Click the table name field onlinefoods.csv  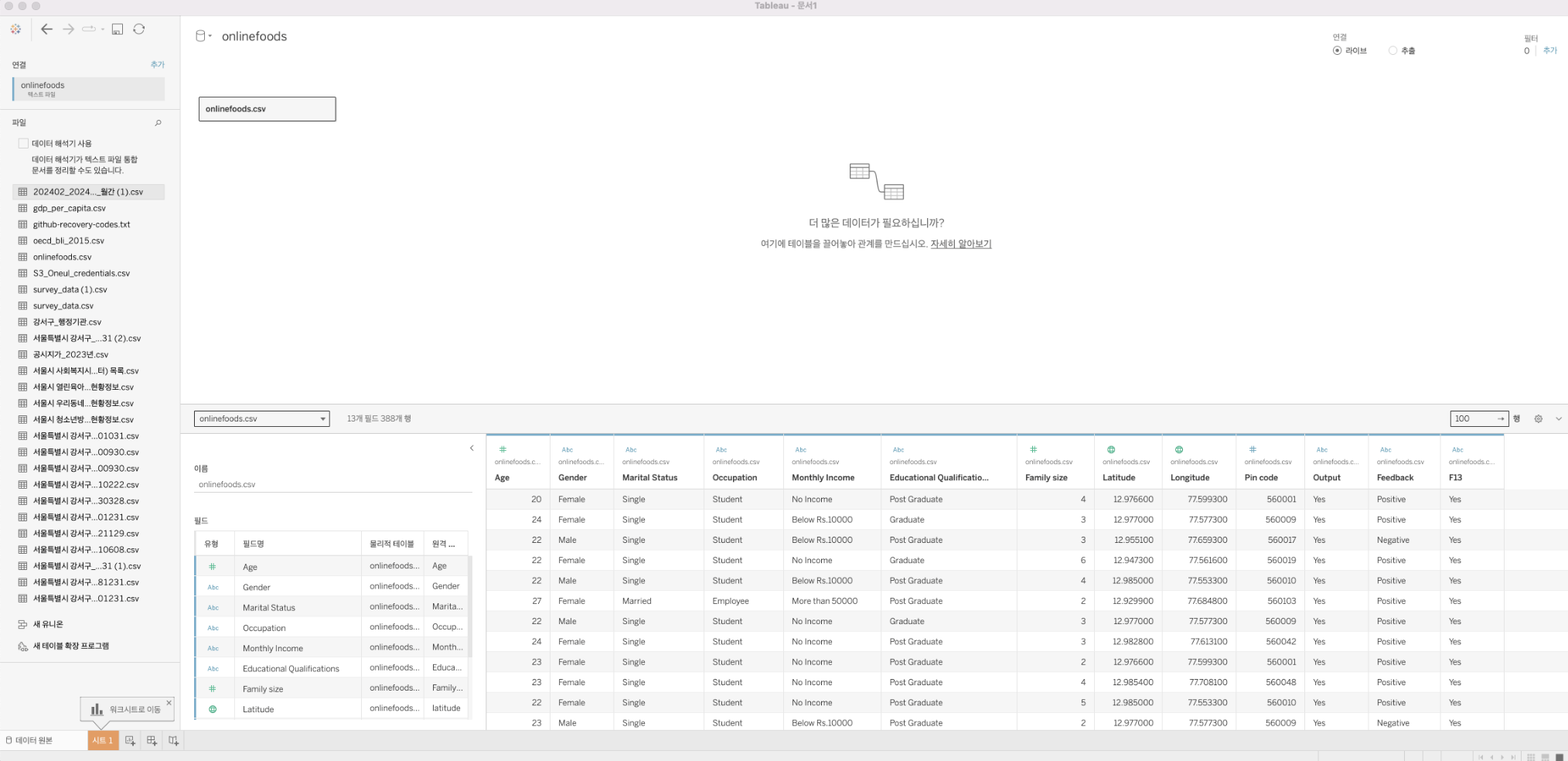333,484
